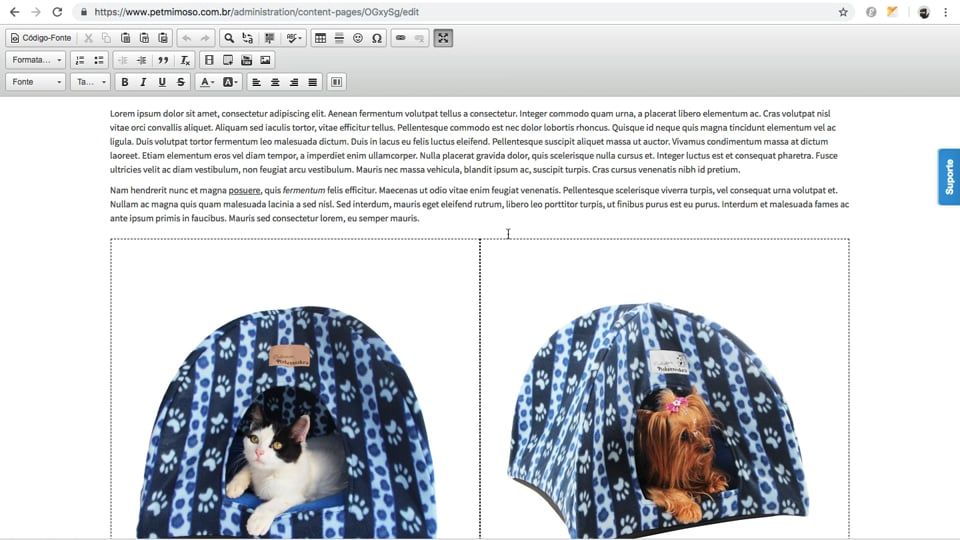Insert a horizontal line
The height and width of the screenshot is (540, 960).
(x=339, y=38)
